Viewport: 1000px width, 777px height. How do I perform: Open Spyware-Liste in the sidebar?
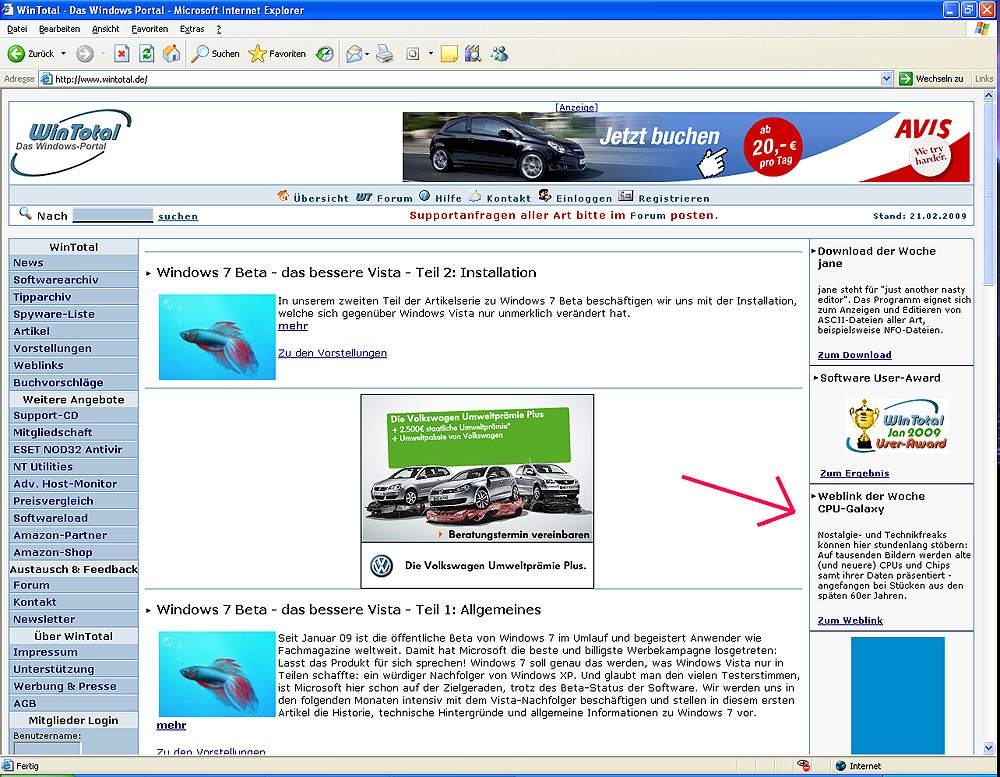pos(54,314)
